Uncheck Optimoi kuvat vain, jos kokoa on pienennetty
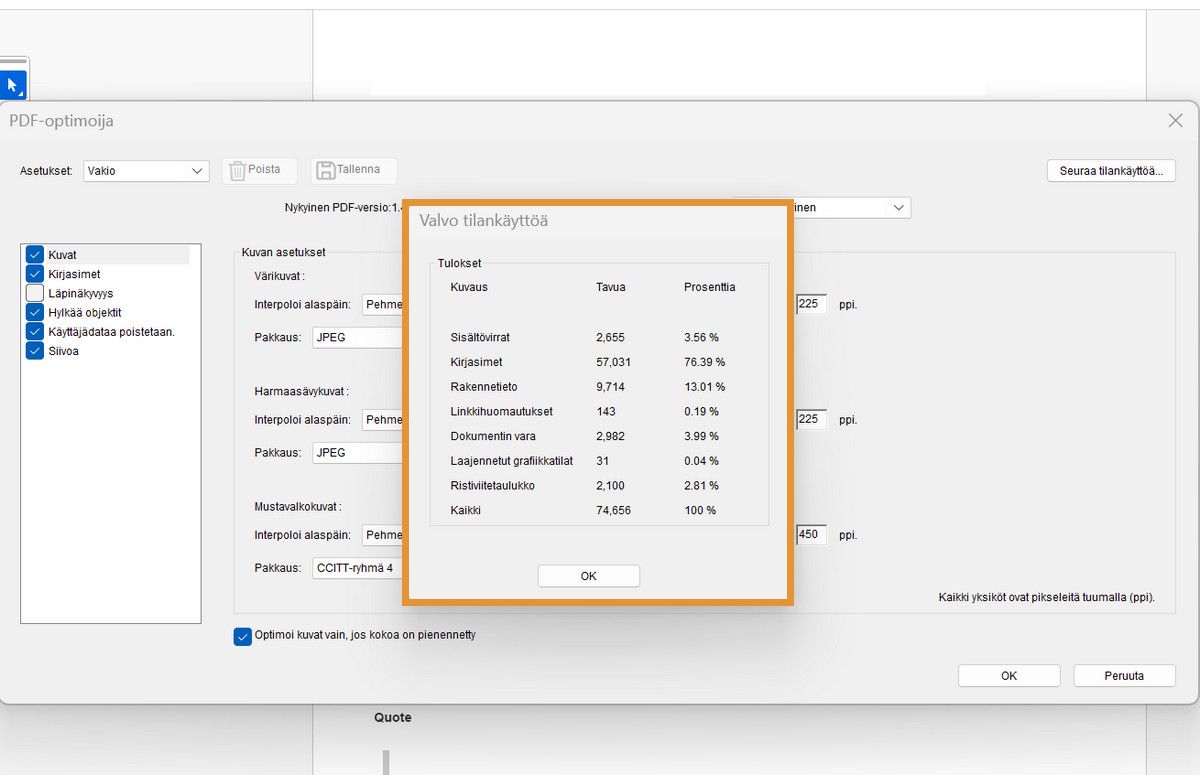This screenshot has width=1200, height=775. point(242,636)
